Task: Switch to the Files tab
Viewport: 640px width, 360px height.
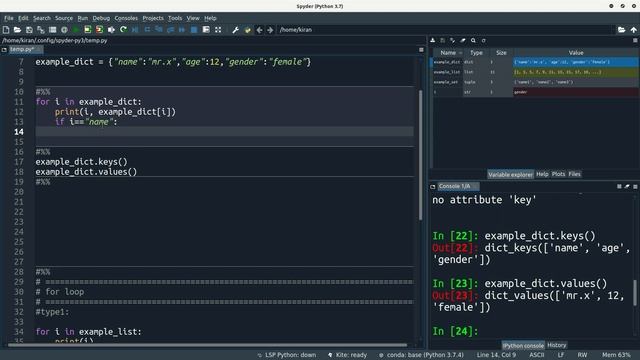Action: coord(574,174)
